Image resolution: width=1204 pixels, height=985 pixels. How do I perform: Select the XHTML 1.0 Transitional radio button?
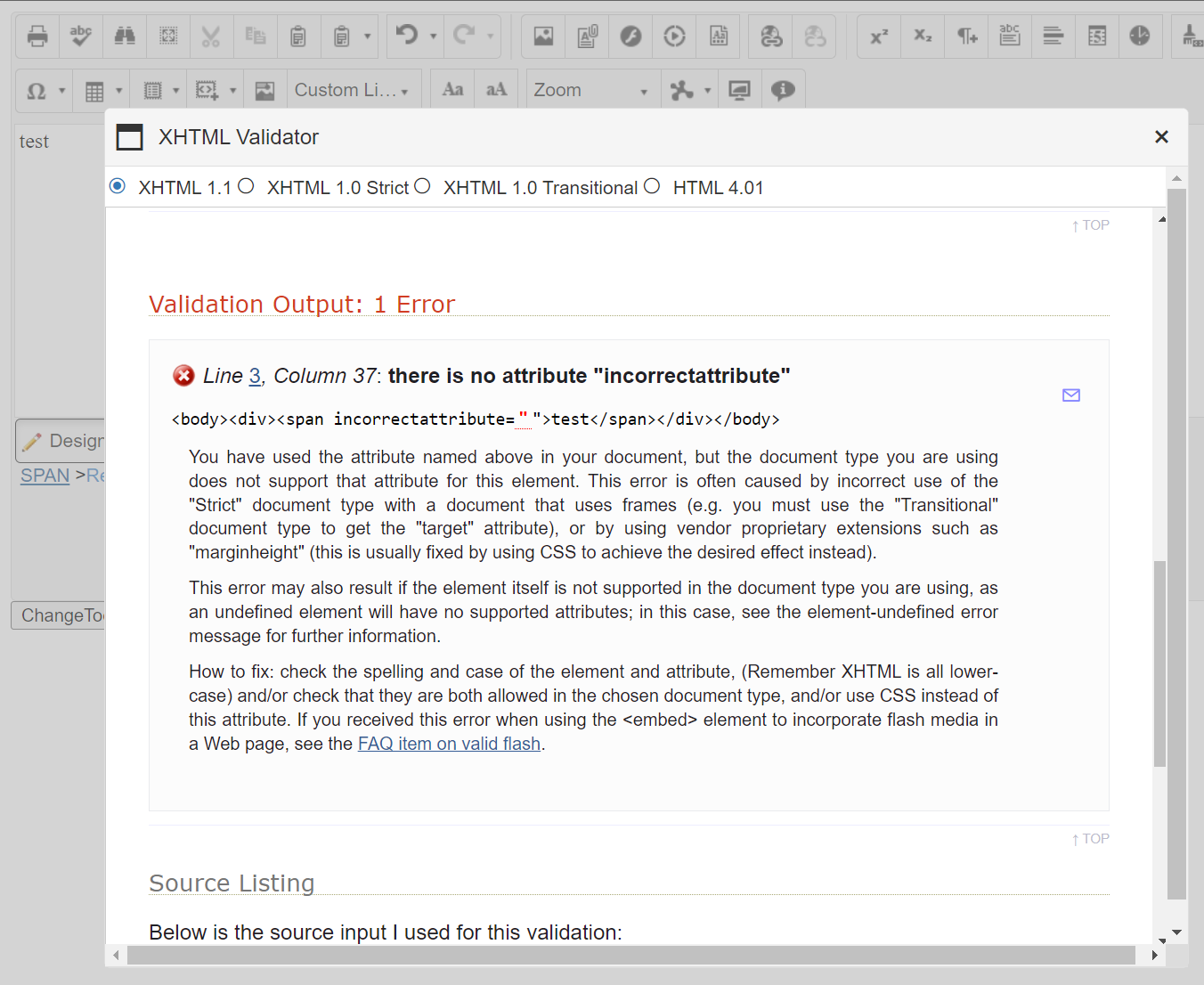(x=422, y=186)
